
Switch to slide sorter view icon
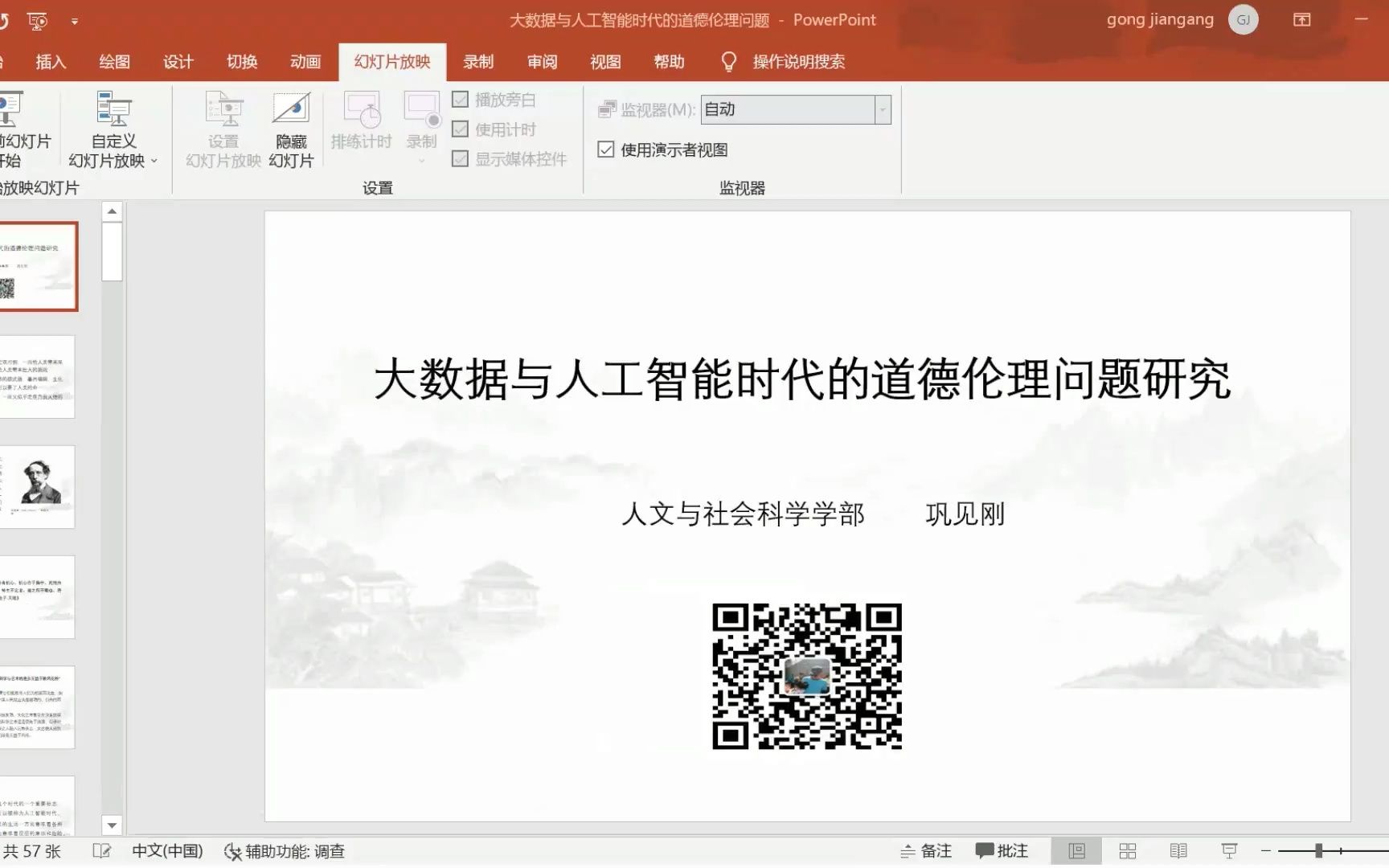1128,850
